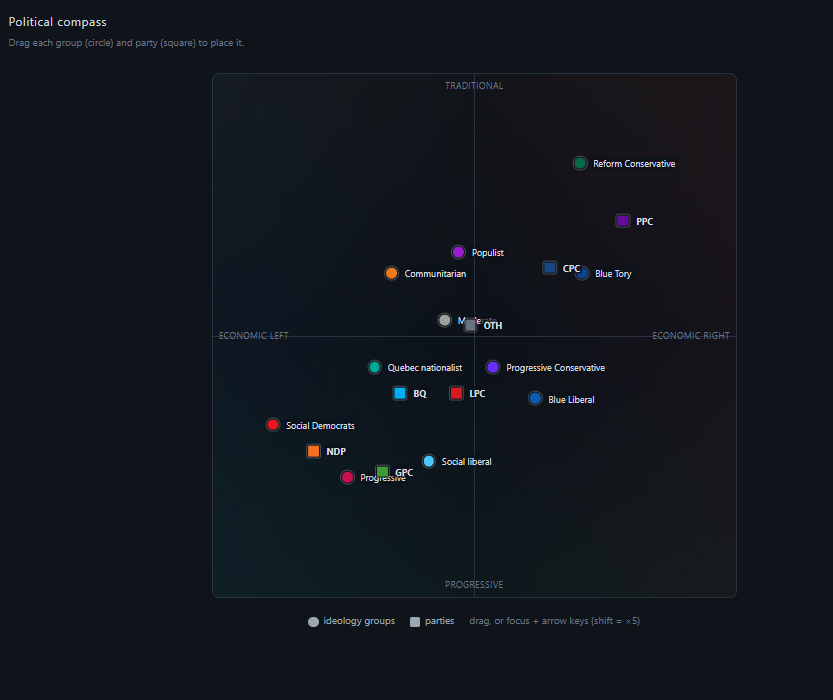Select the Blue Liberal circle marker
This screenshot has width=833, height=700.
pos(536,398)
